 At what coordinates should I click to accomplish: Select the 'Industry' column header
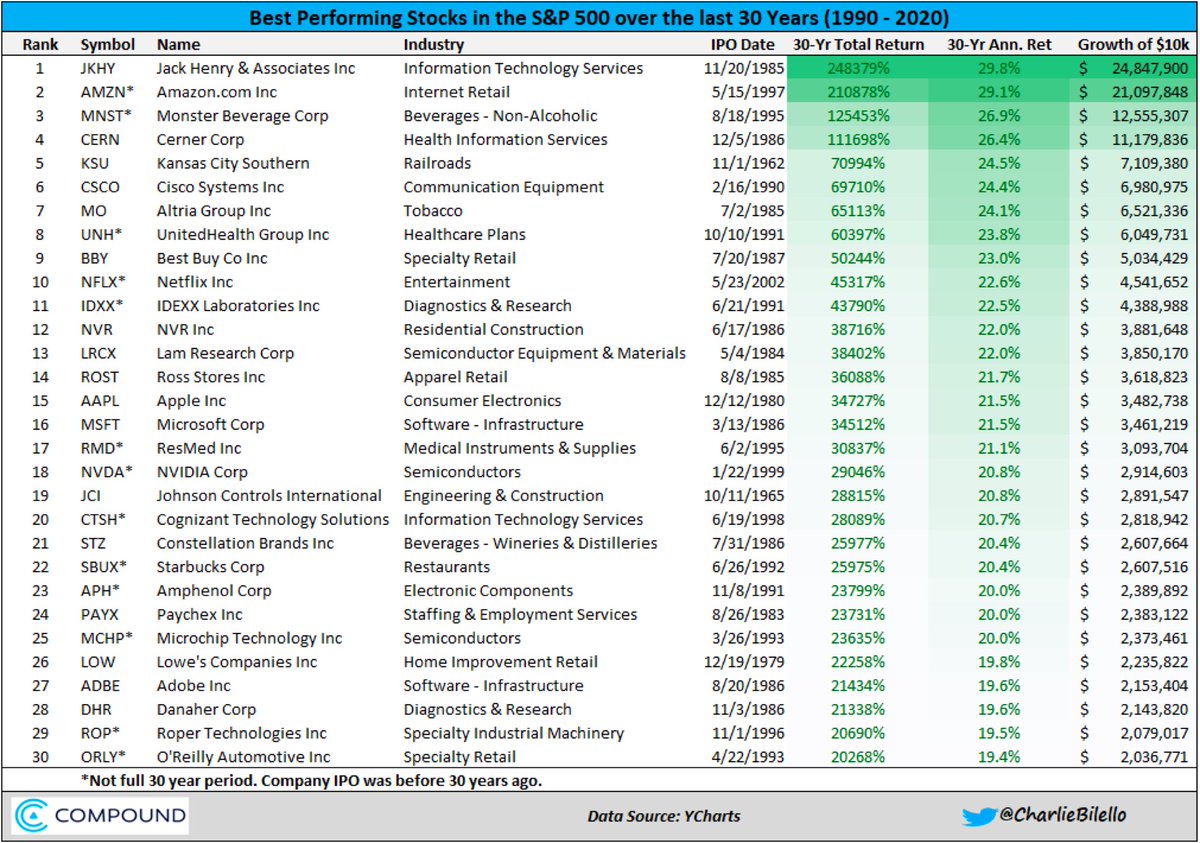[434, 45]
